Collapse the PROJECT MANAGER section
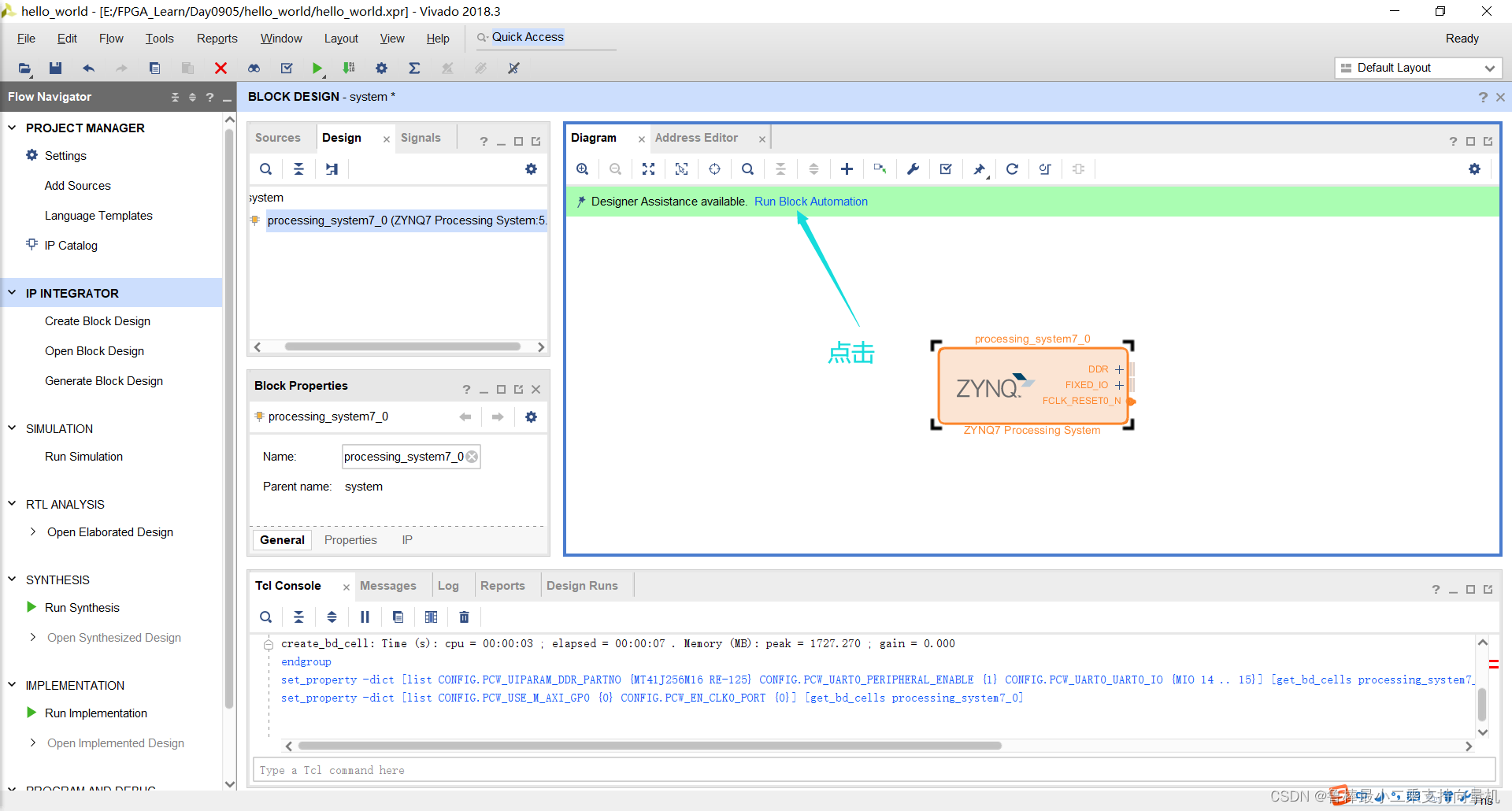Screen dimensions: 1512x811 pos(12,128)
